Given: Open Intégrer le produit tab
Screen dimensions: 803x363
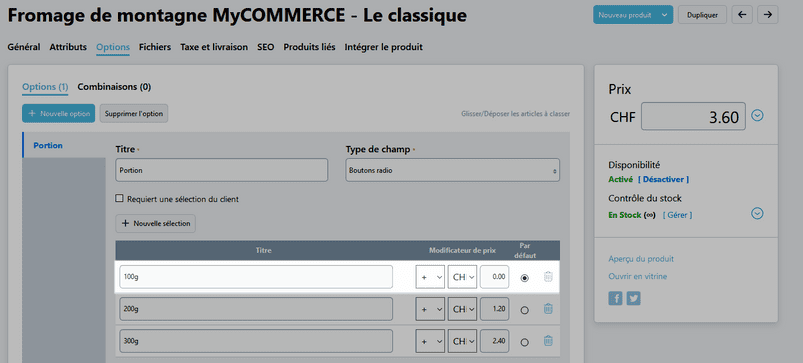Looking at the screenshot, I should 384,47.
